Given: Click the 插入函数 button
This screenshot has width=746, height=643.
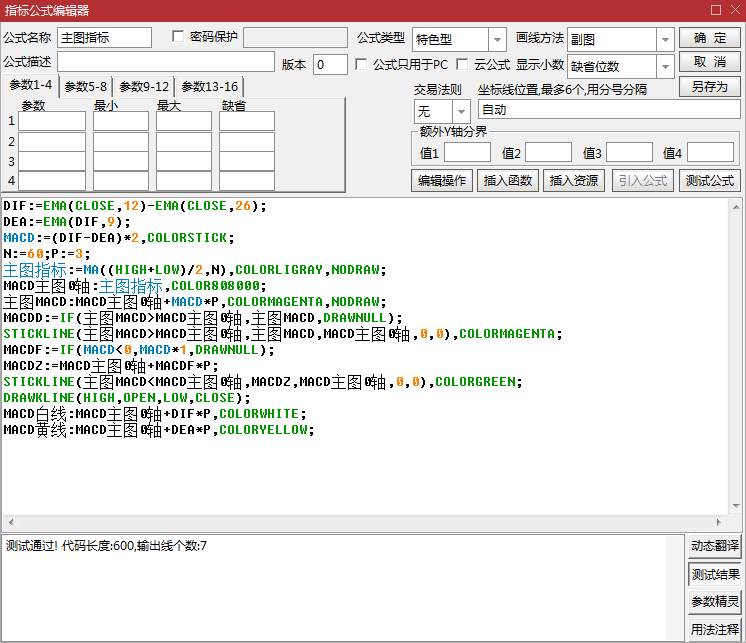Looking at the screenshot, I should click(x=508, y=181).
